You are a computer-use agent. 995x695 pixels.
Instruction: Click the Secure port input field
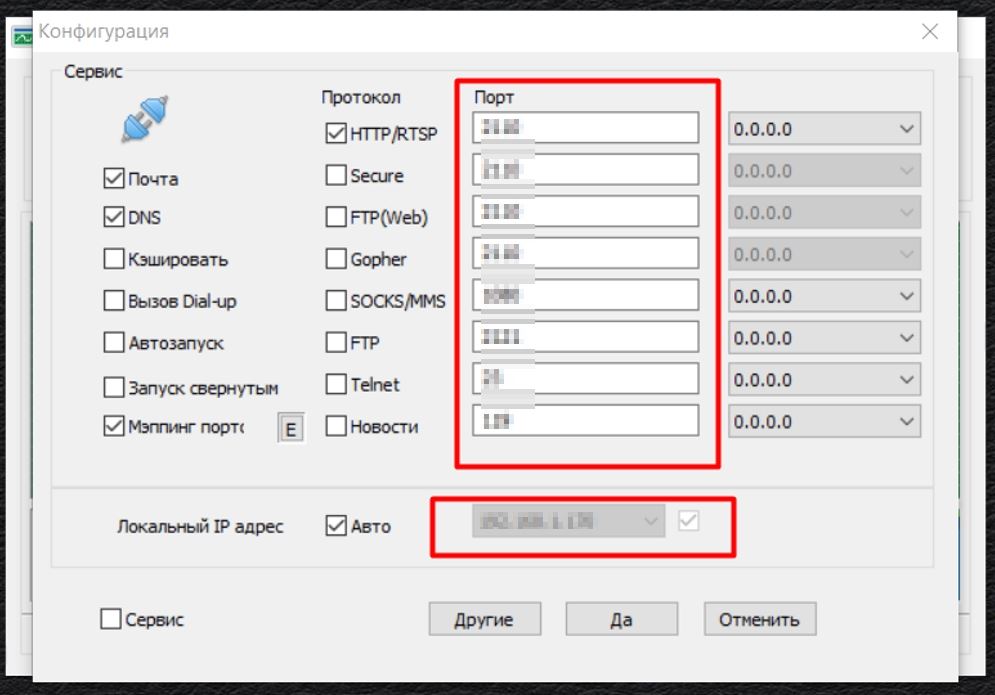click(586, 169)
